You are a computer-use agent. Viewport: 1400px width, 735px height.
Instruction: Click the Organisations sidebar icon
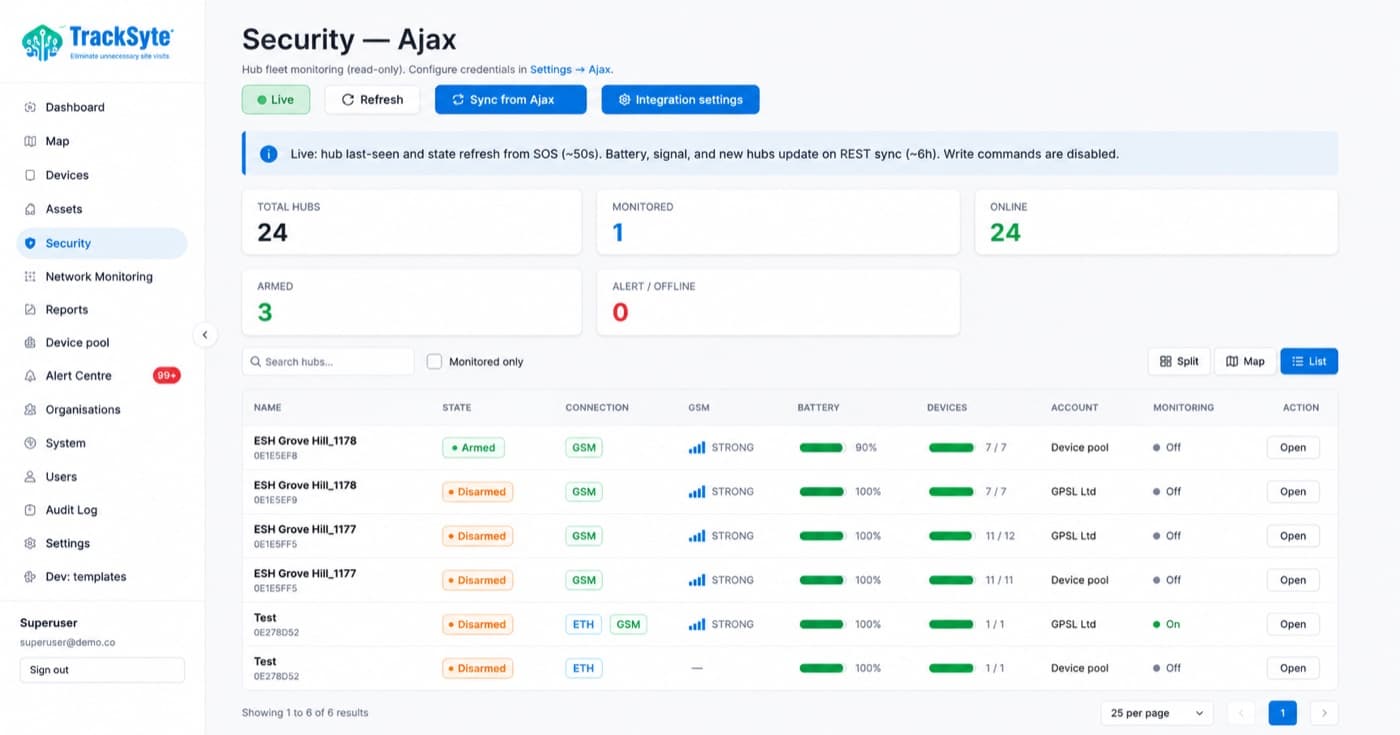click(30, 410)
